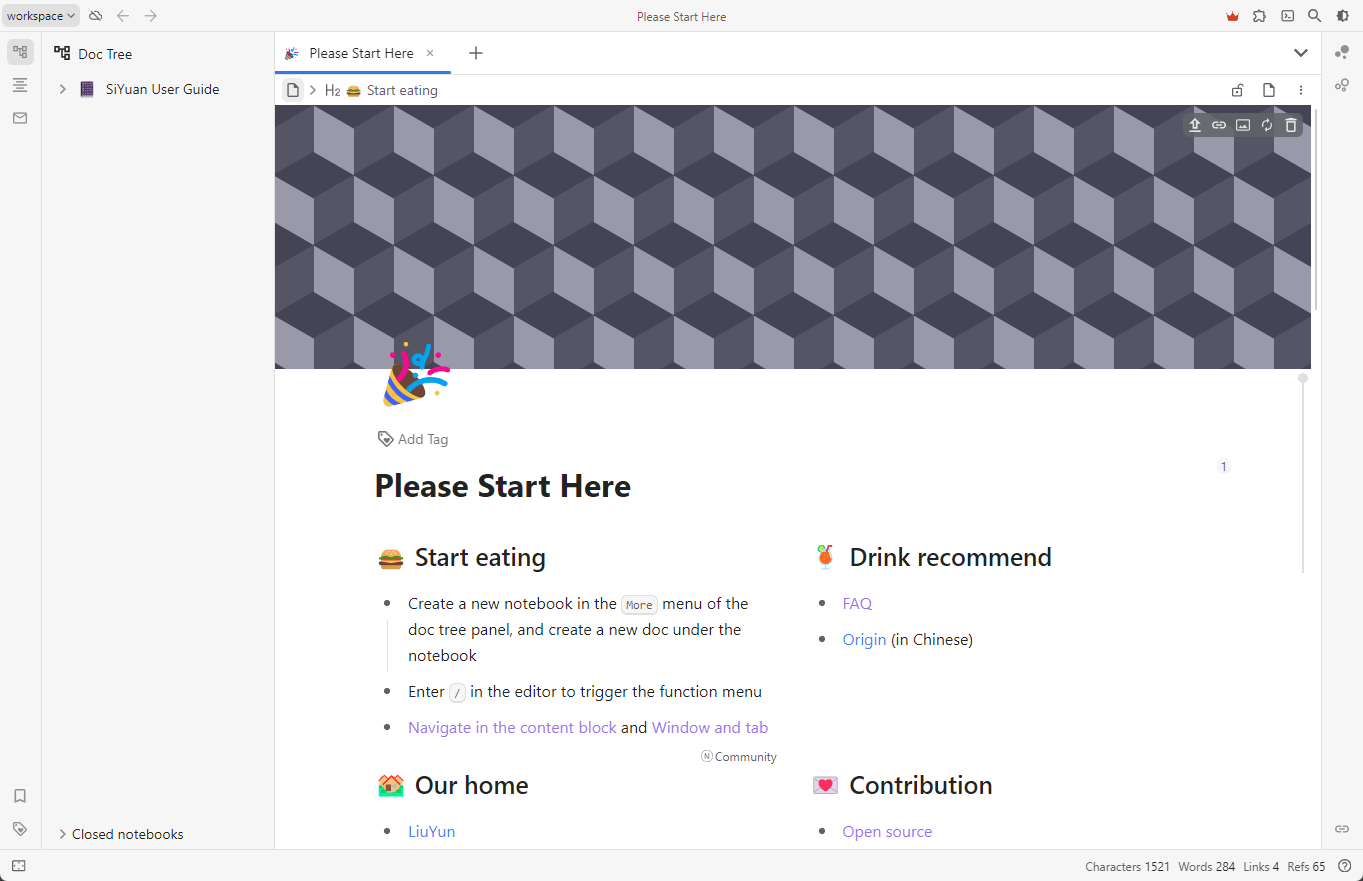The height and width of the screenshot is (881, 1363).
Task: Open the workspace dropdown
Action: click(41, 16)
